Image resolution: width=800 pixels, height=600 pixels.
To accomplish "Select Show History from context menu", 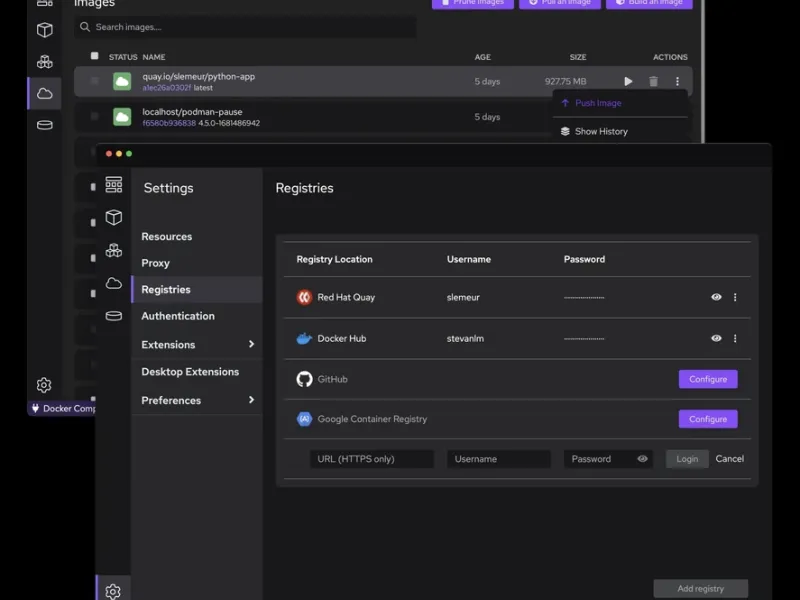I will [601, 131].
